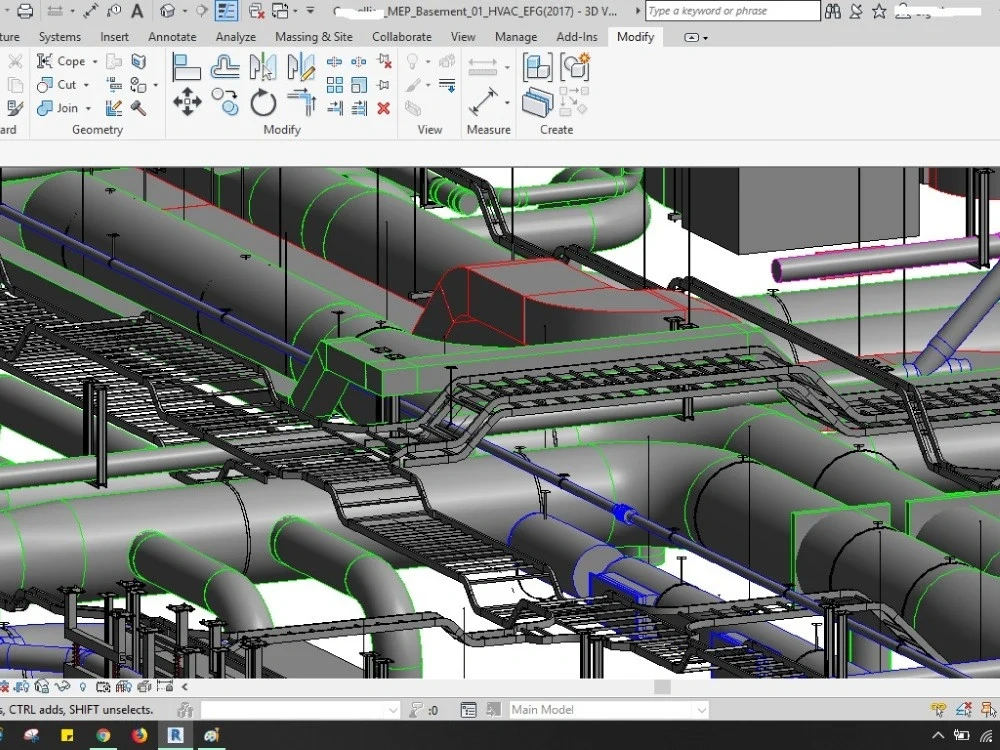The height and width of the screenshot is (750, 1000).
Task: Toggle ribbon minimize button beside Modify tab
Action: [691, 38]
